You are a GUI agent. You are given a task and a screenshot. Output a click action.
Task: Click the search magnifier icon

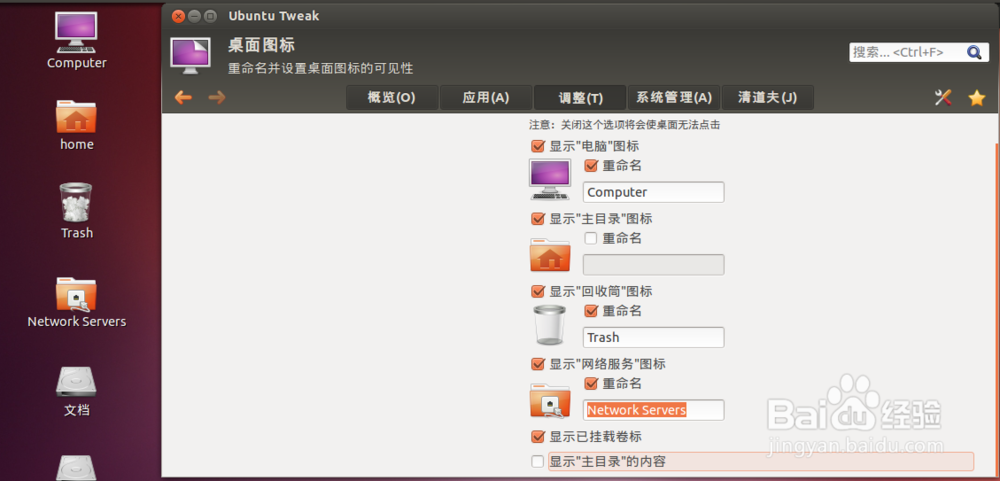(974, 52)
